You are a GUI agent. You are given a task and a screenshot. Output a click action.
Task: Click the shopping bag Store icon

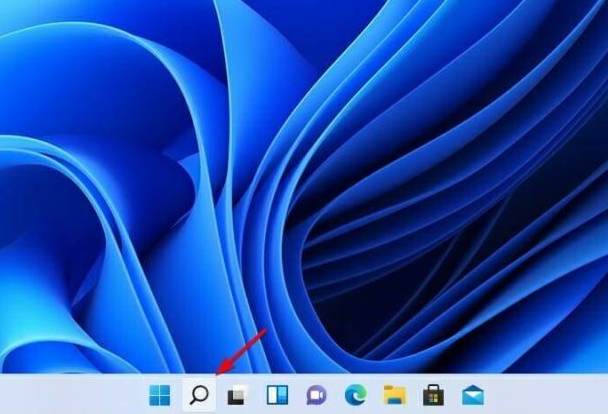point(433,394)
